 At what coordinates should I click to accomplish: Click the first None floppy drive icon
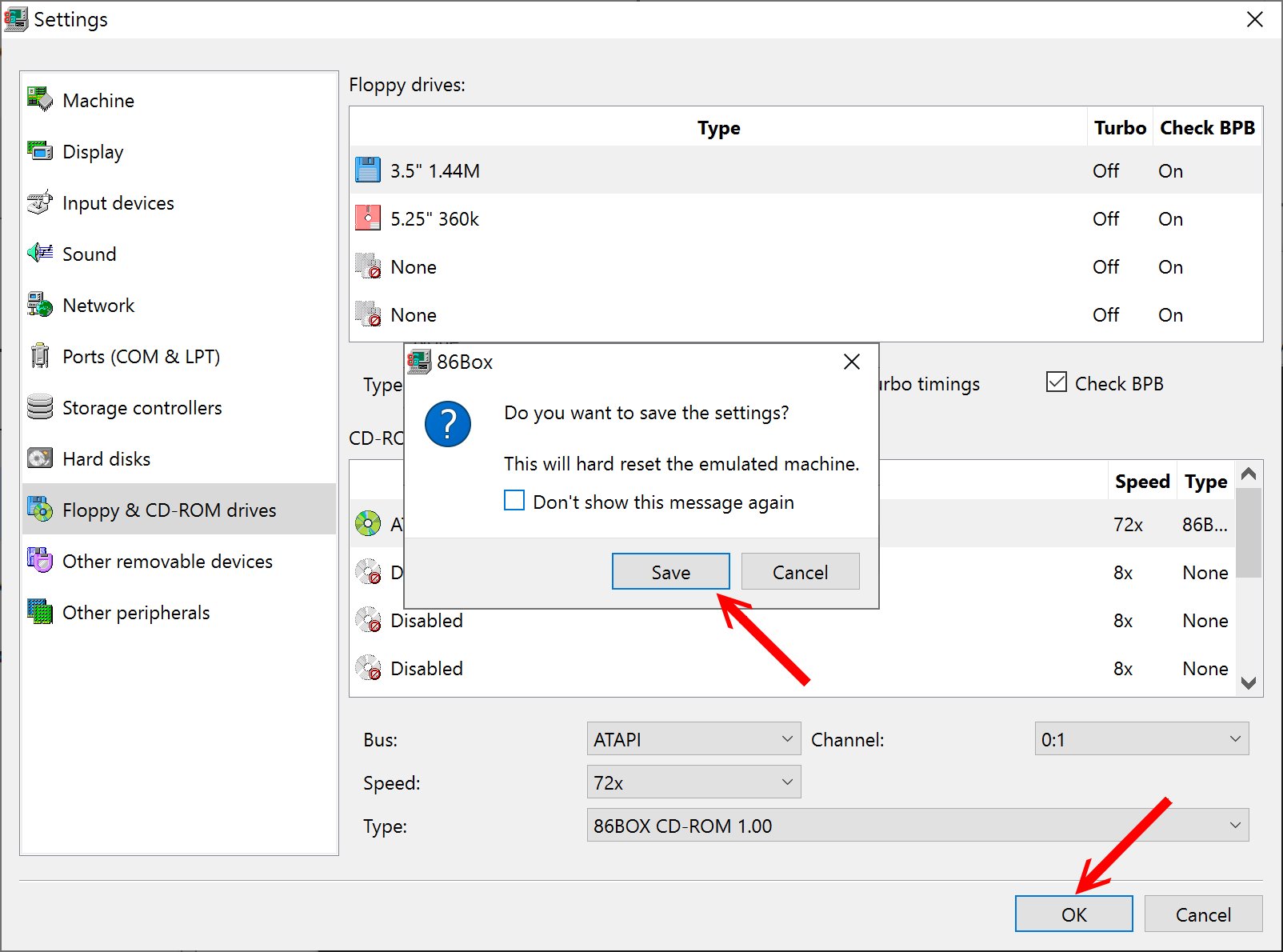368,266
